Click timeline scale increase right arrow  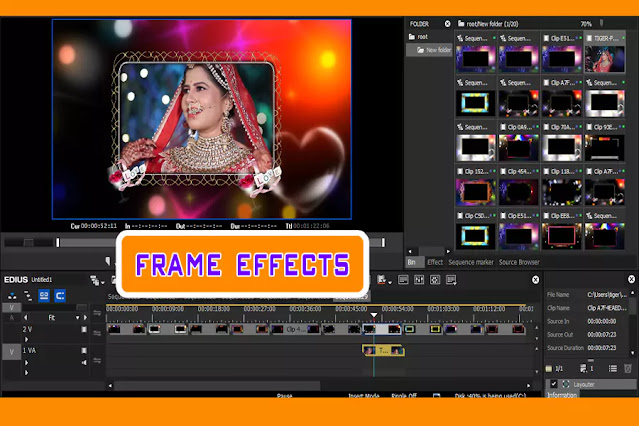(x=85, y=317)
